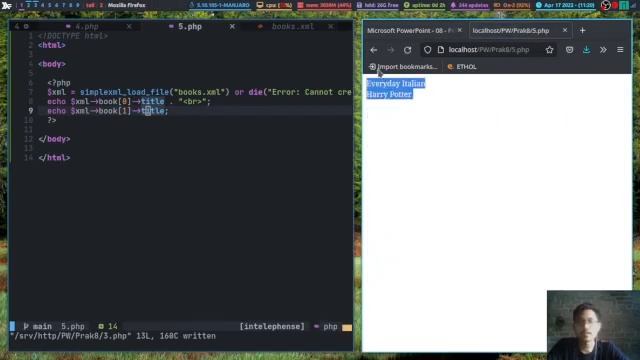Click the opening <body> tag in editor
The height and width of the screenshot is (360, 640).
pyautogui.click(x=52, y=64)
